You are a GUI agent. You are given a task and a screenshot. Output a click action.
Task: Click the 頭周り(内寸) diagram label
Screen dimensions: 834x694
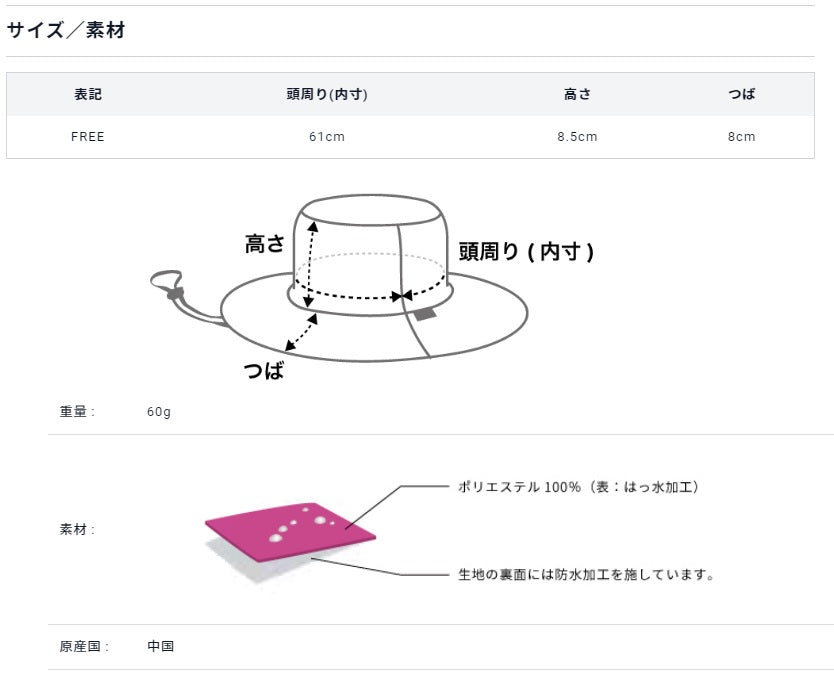click(526, 251)
